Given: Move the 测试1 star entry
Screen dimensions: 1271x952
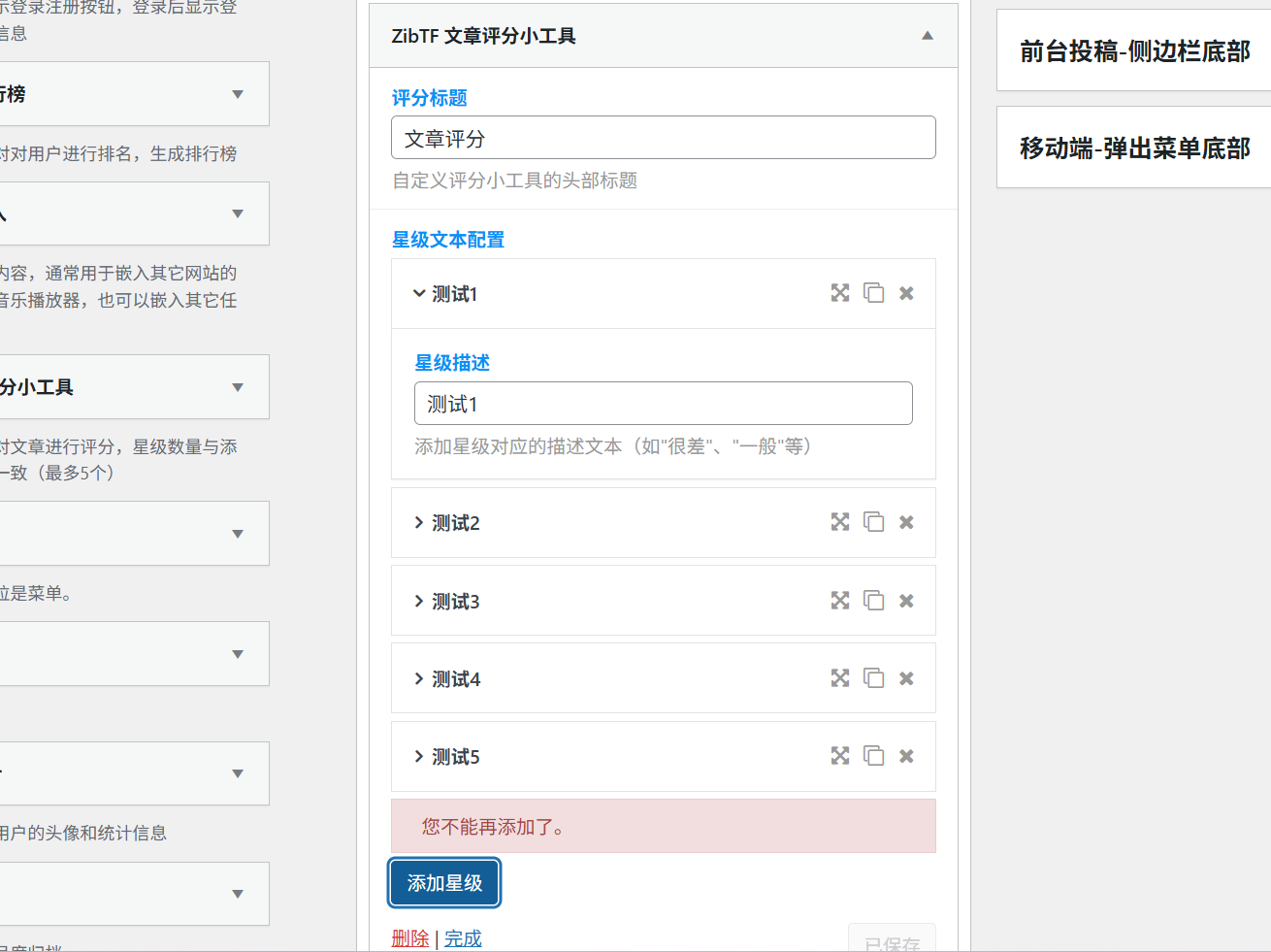Looking at the screenshot, I should point(839,292).
